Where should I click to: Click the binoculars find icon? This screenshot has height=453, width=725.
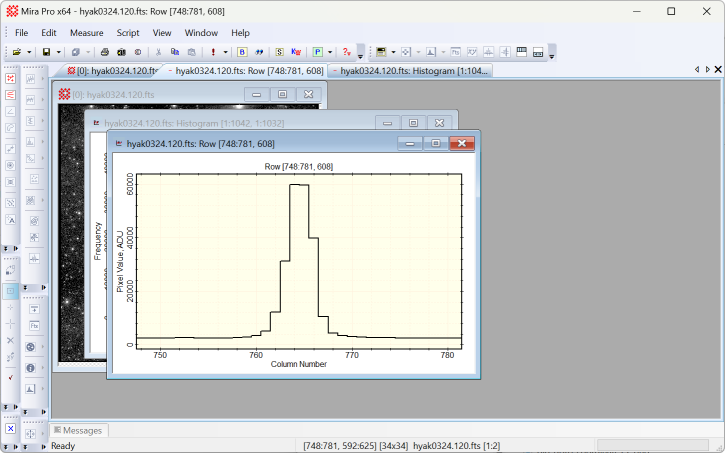tap(259, 52)
